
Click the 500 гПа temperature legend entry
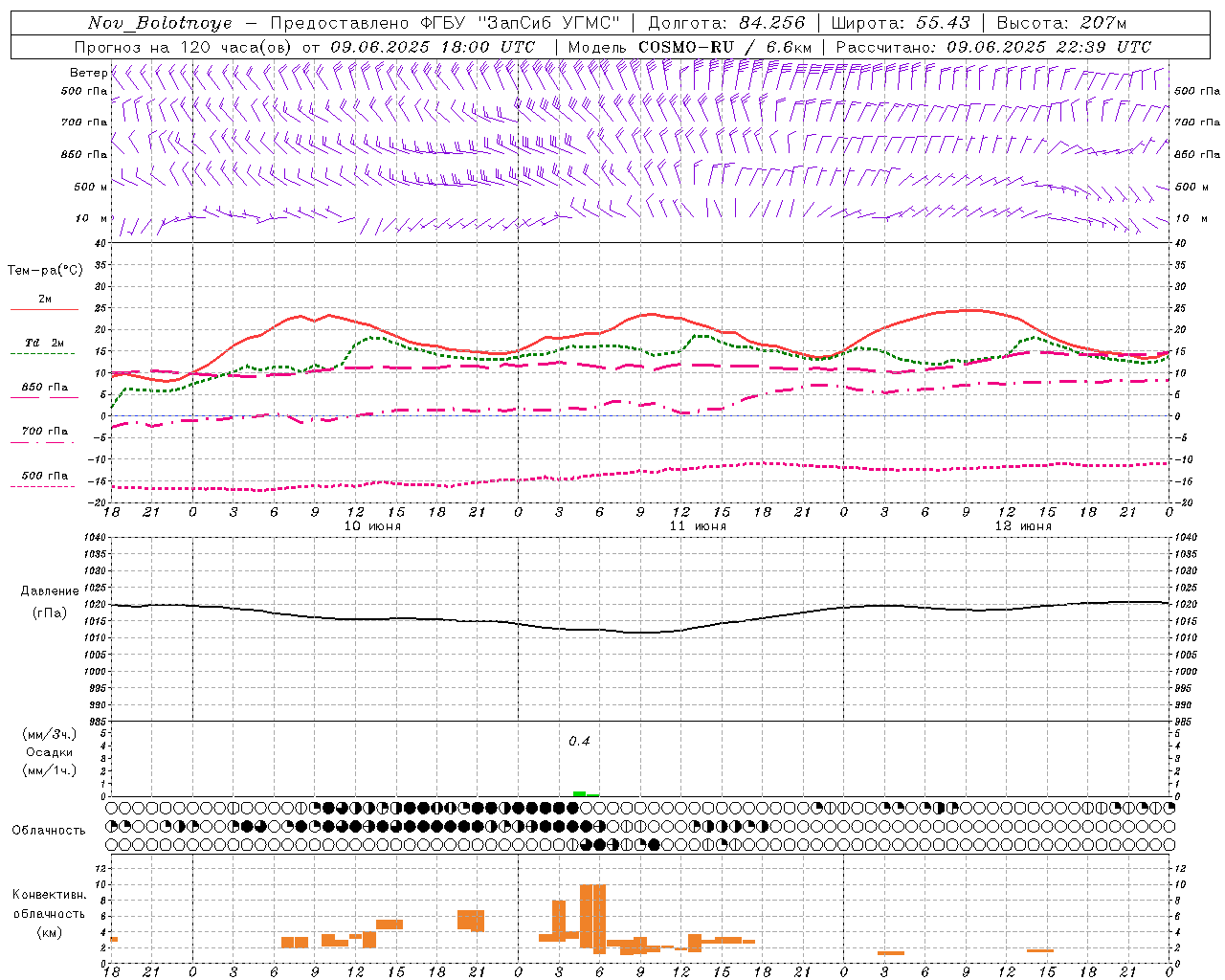pos(45,476)
